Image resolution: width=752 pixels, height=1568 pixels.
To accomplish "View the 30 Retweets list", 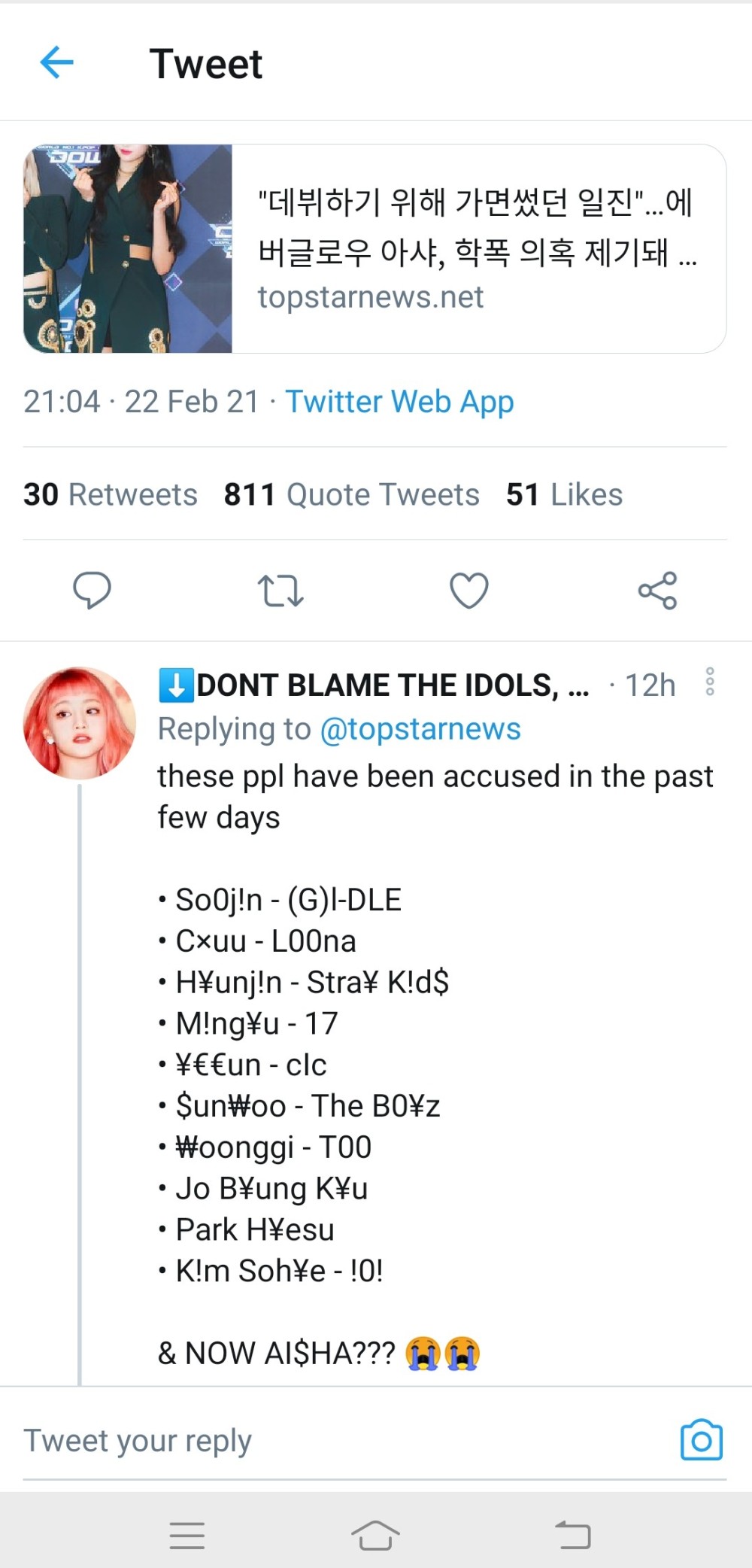I will click(x=111, y=494).
